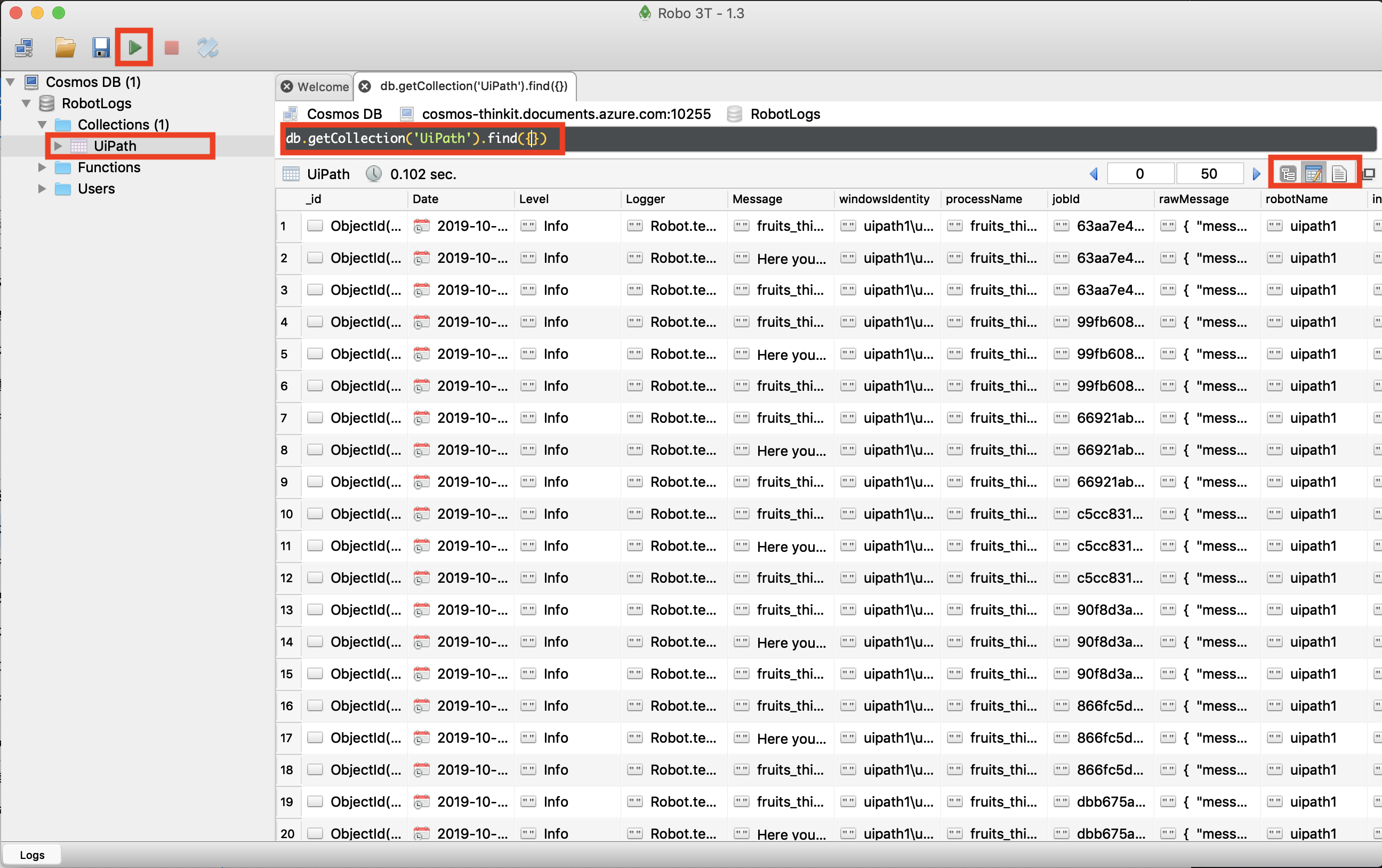Viewport: 1382px width, 868px height.
Task: Run the query with green play button
Action: pyautogui.click(x=134, y=47)
